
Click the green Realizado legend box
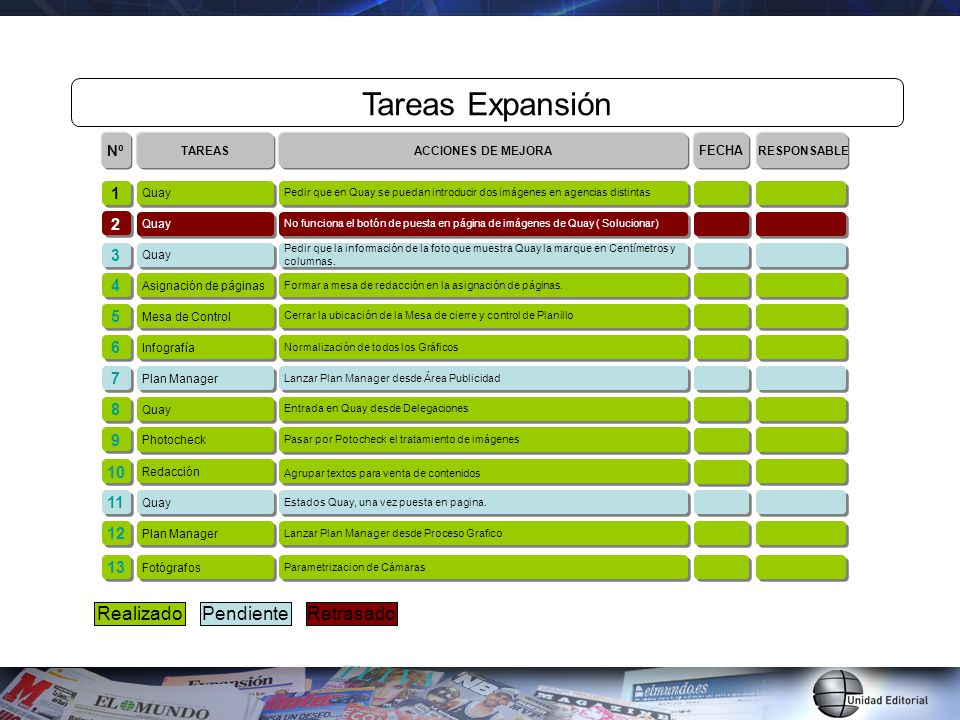point(140,613)
